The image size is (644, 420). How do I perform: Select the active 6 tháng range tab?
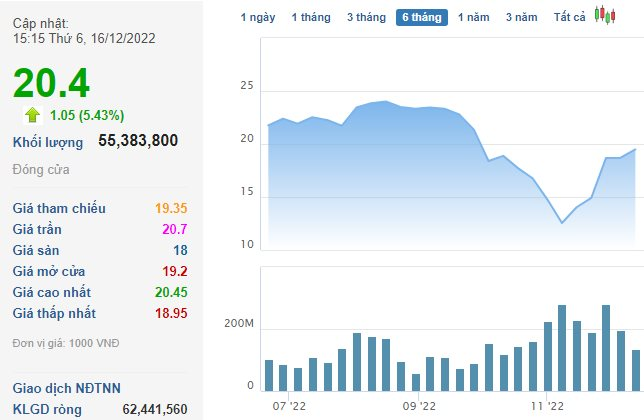click(x=421, y=17)
